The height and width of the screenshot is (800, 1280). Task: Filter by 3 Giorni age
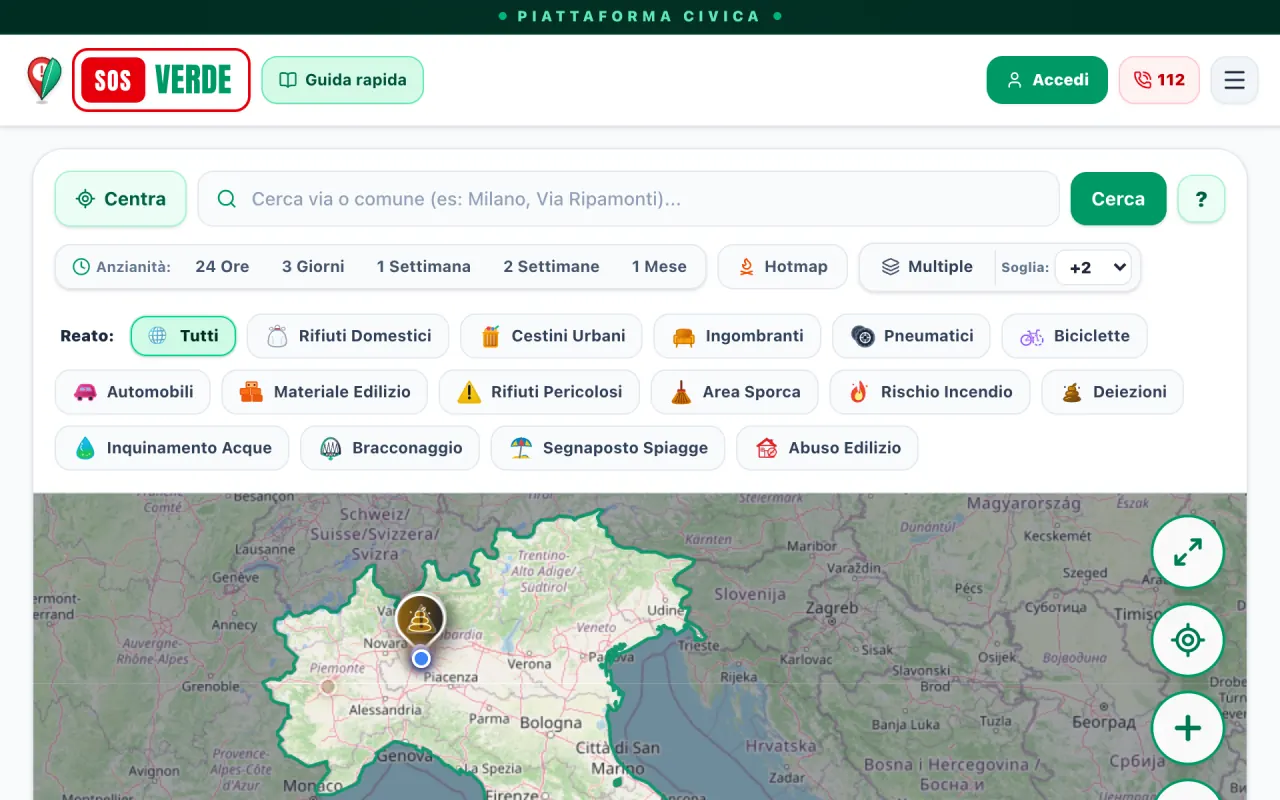pyautogui.click(x=313, y=267)
